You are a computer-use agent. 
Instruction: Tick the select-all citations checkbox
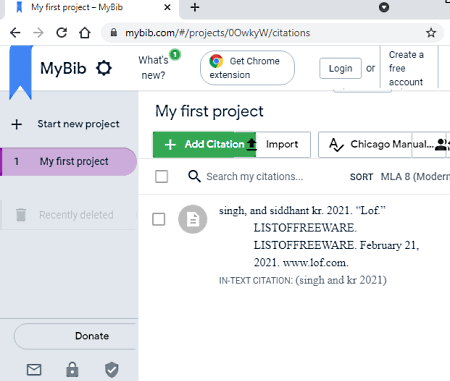click(x=162, y=176)
